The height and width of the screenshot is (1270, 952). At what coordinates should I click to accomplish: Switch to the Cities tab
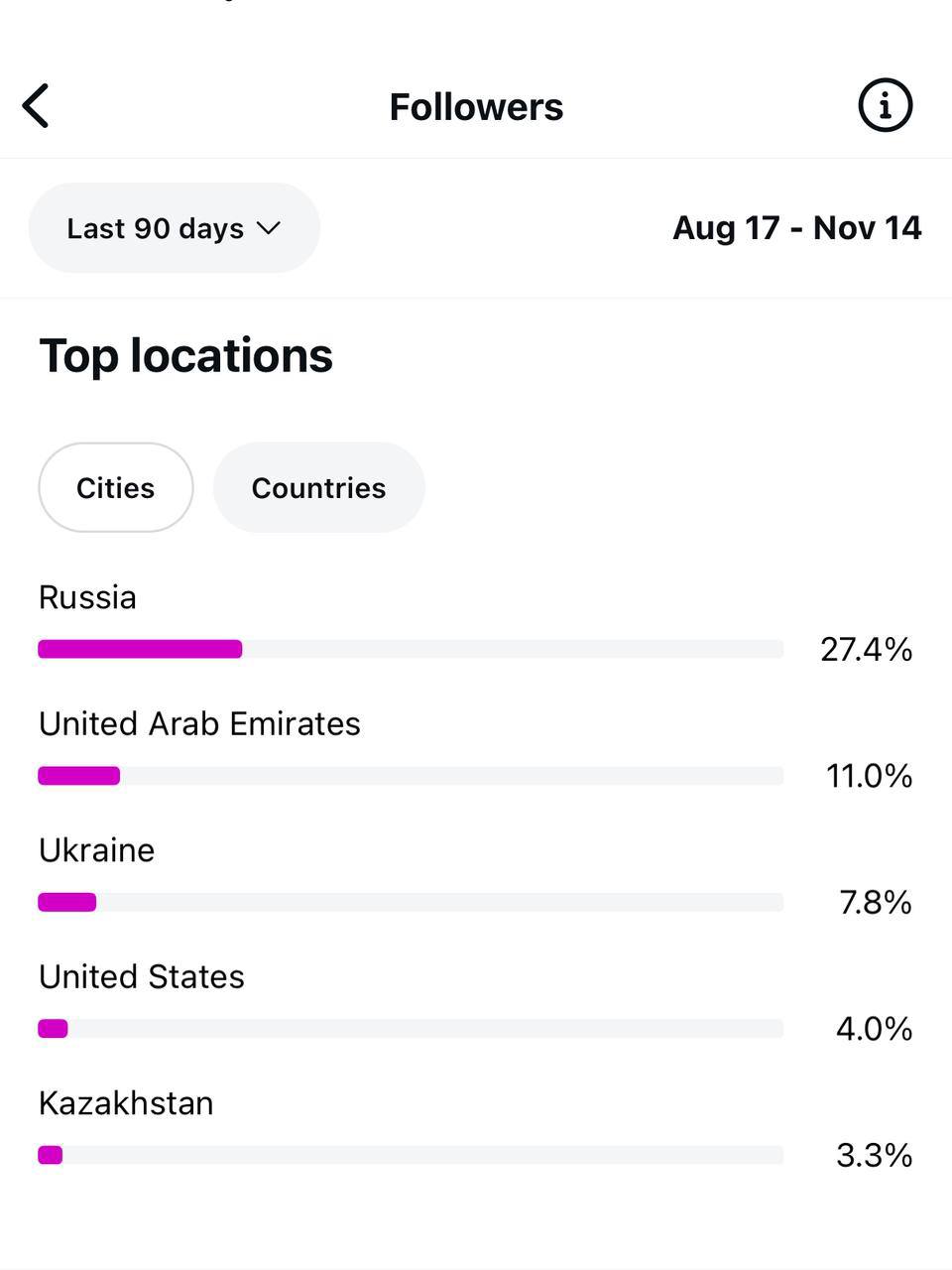(116, 488)
